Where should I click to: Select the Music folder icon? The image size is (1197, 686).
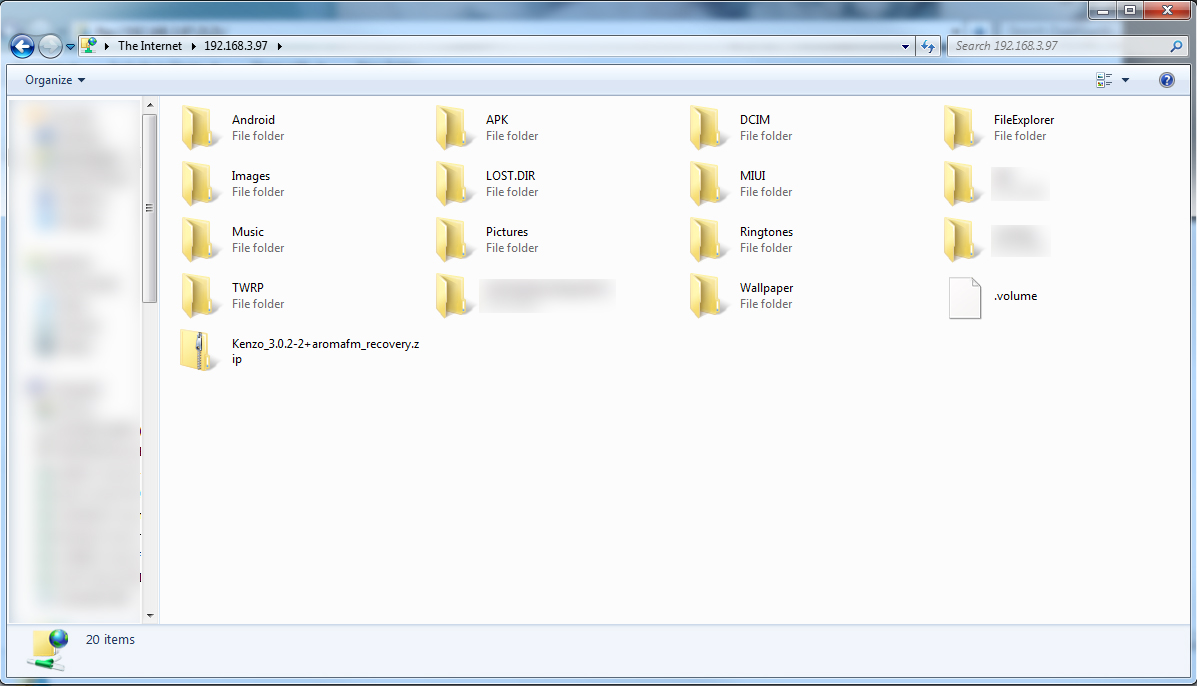(198, 240)
